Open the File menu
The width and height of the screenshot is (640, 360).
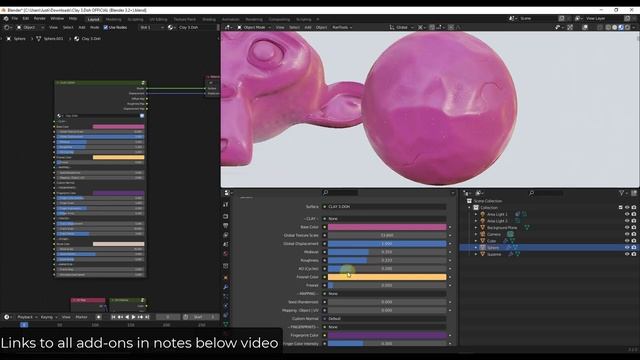pyautogui.click(x=15, y=18)
